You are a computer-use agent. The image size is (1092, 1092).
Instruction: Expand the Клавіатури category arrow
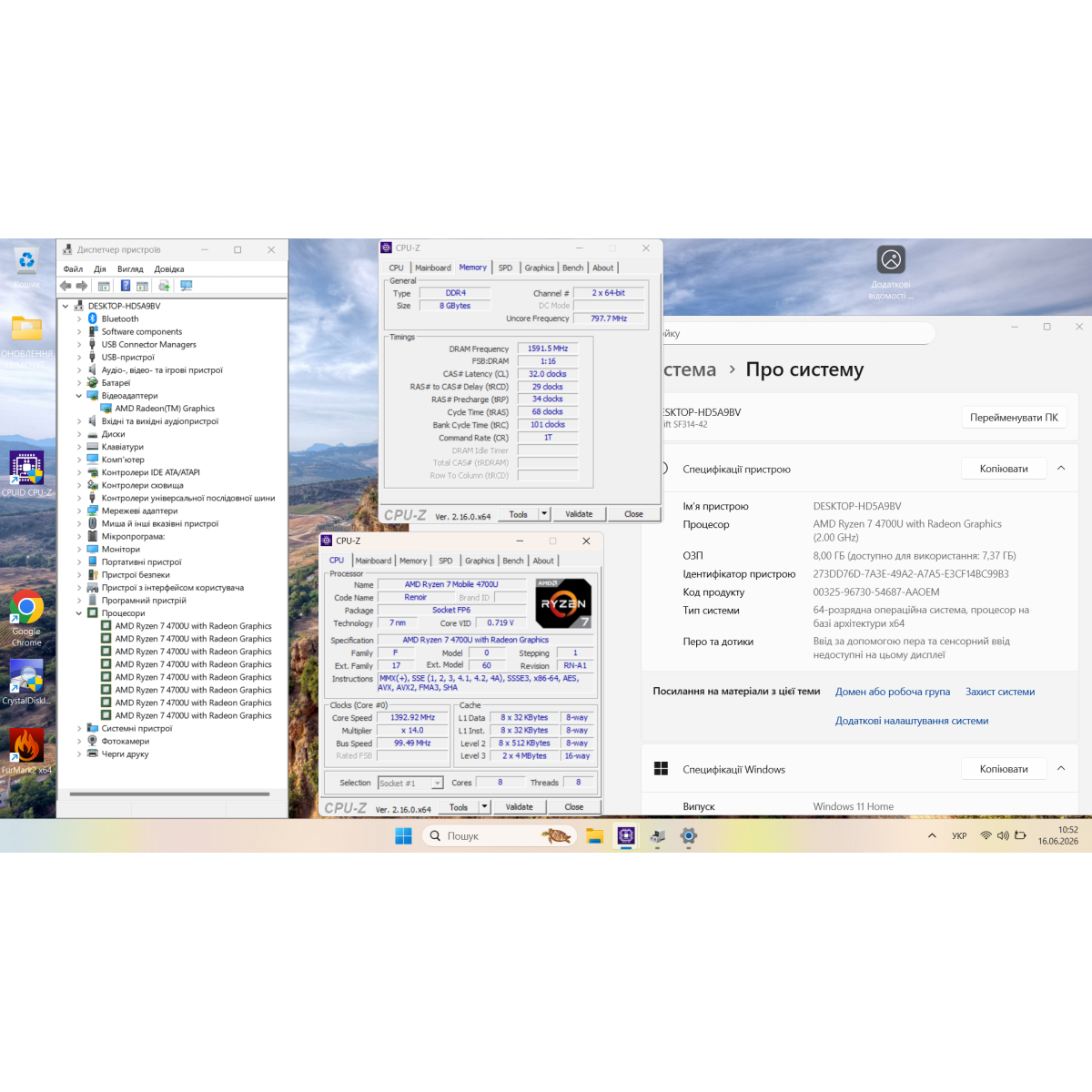pyautogui.click(x=79, y=447)
